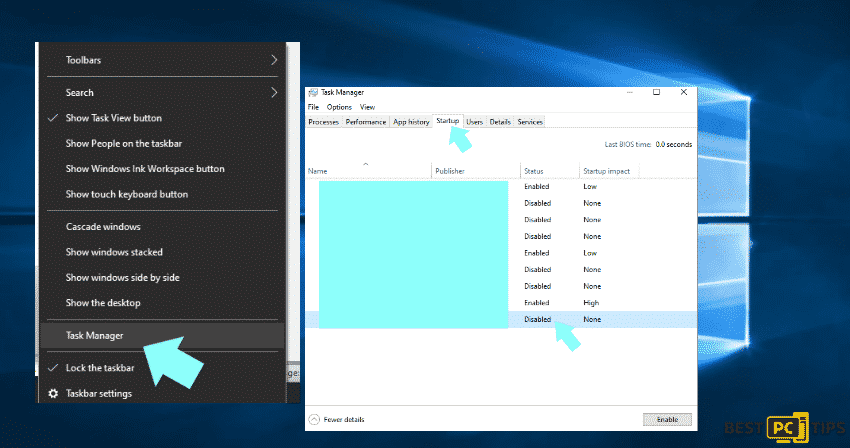Click the first Enabled Low status row

click(501, 187)
